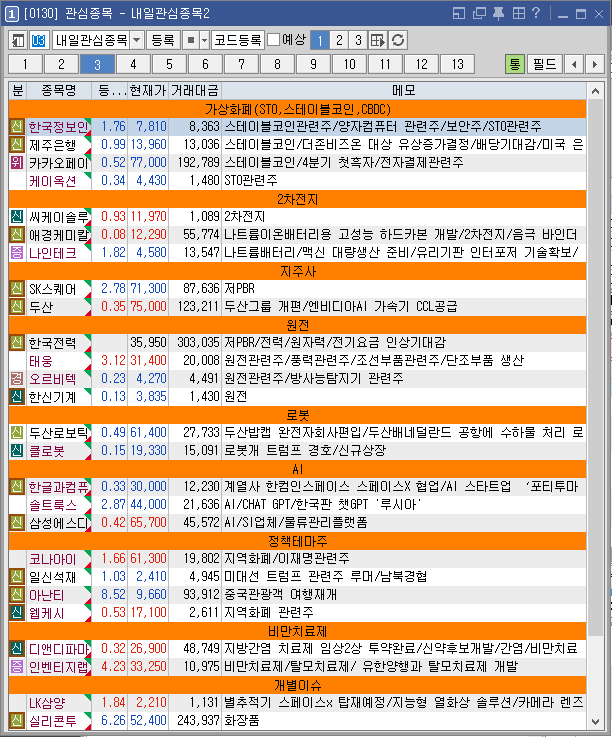
Task: Click the 정책테마주 group header row
Action: (298, 541)
